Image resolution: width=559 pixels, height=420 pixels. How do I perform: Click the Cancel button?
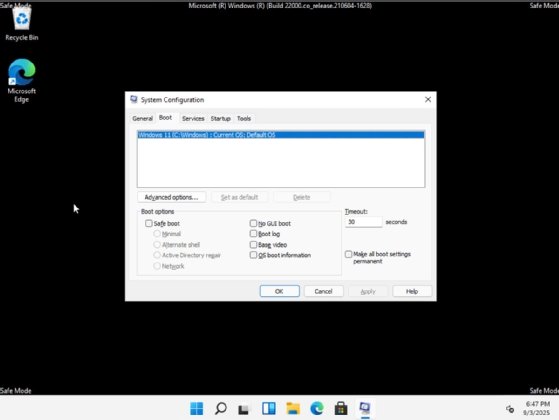point(324,291)
